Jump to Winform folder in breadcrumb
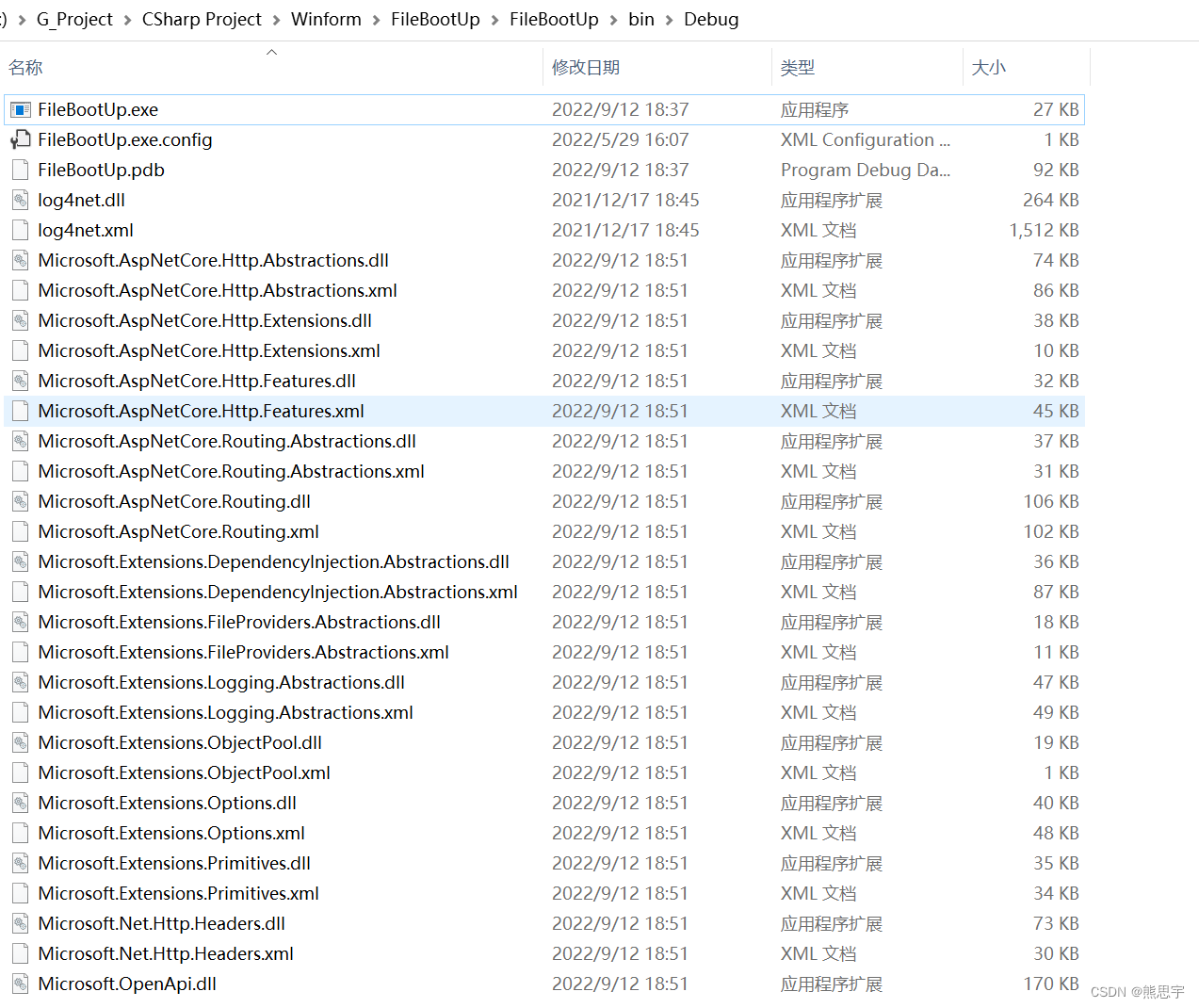The height and width of the screenshot is (1008, 1199). pos(326,20)
